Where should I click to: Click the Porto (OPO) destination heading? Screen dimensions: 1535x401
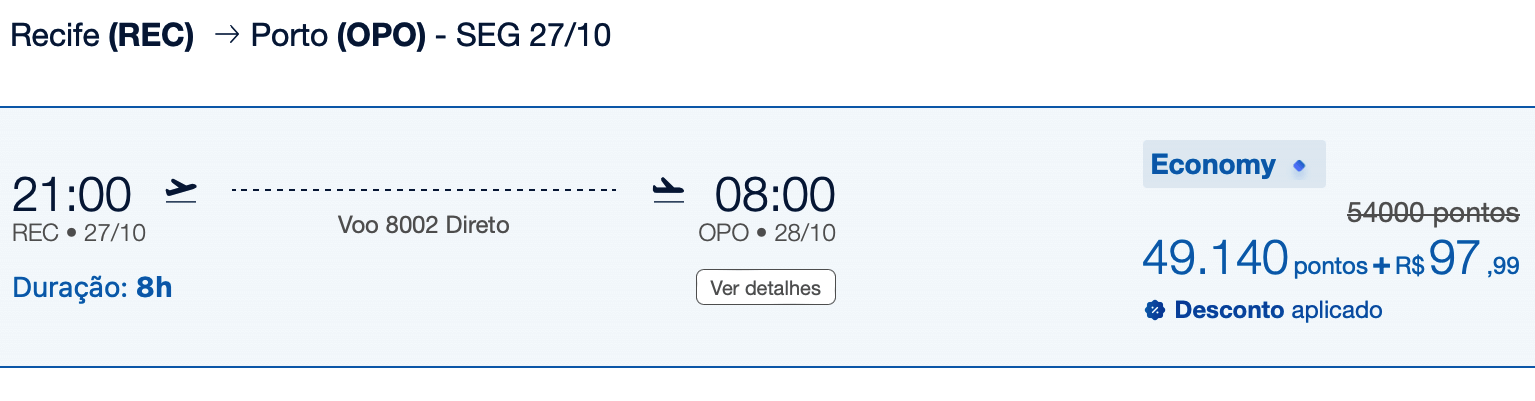click(x=338, y=36)
